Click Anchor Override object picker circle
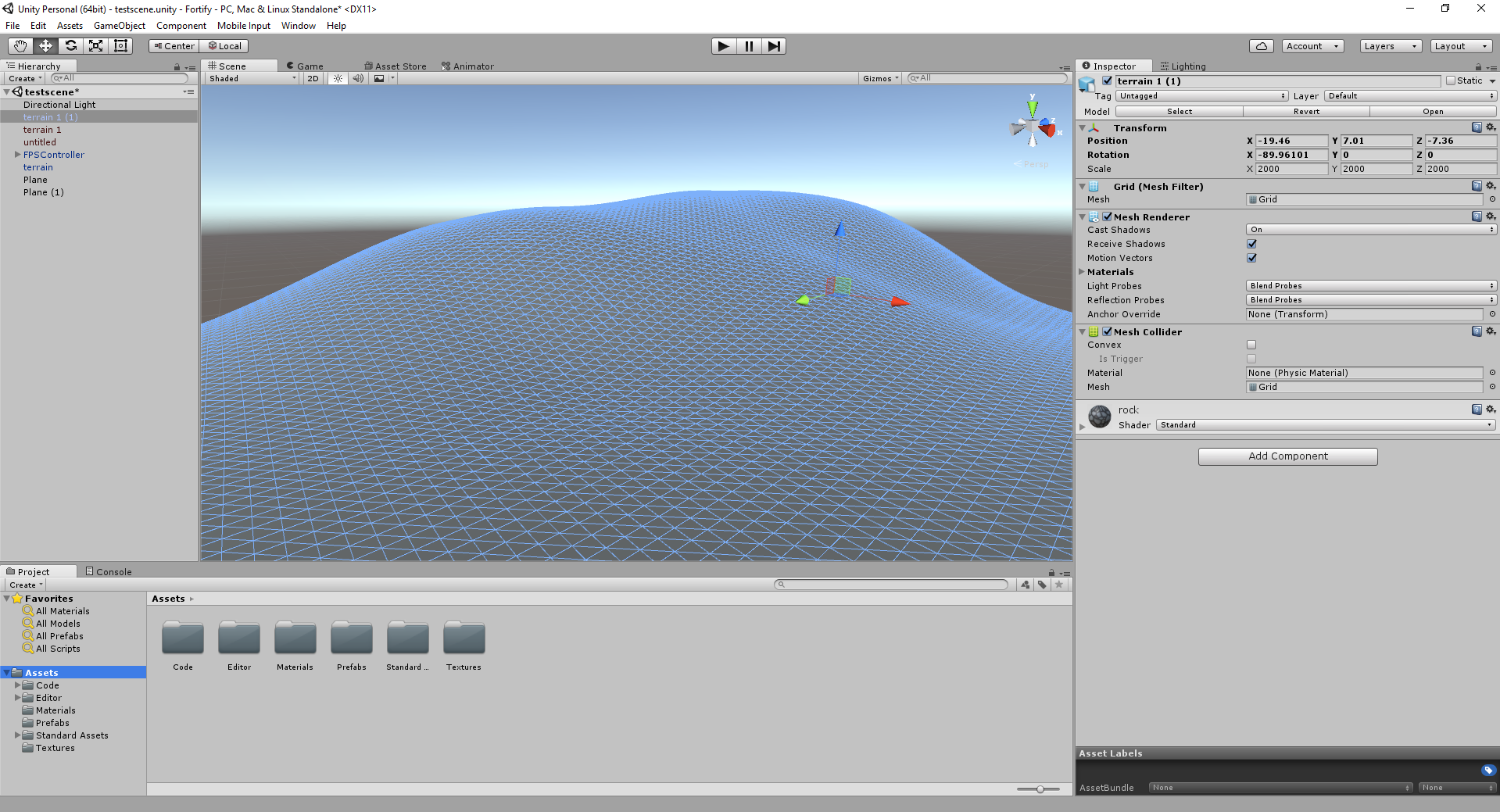1500x812 pixels. tap(1492, 314)
